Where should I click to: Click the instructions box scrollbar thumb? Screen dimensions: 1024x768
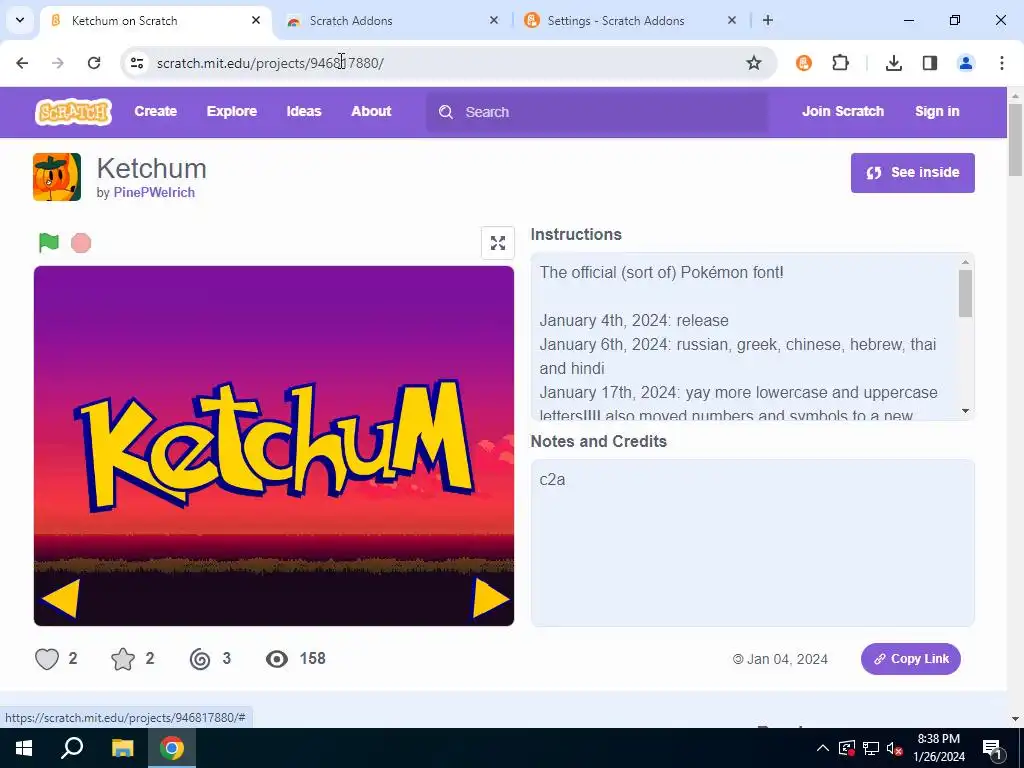(x=965, y=293)
